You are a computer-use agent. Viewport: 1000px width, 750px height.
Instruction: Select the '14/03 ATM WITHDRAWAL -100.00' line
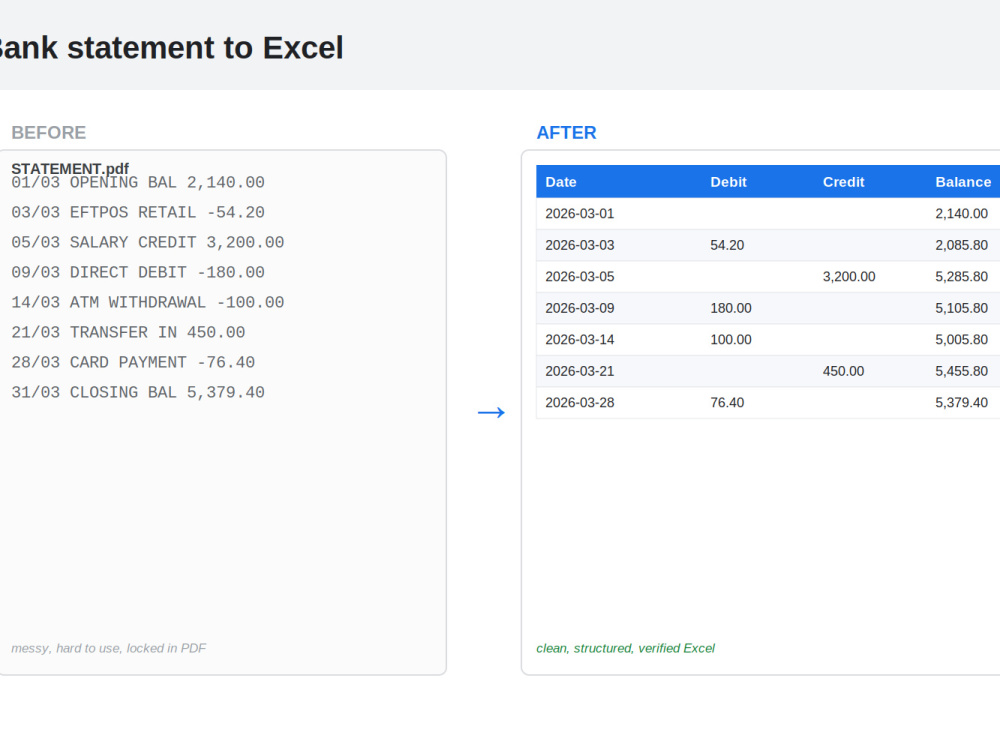(148, 302)
